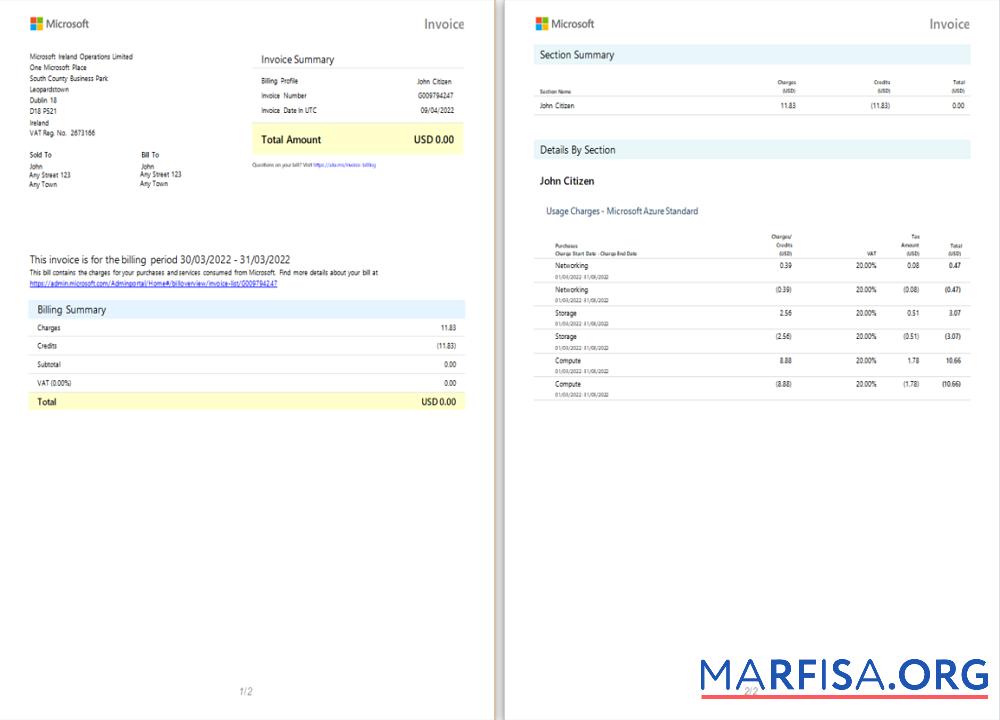Click the four-color Microsoft squares icon, first page
This screenshot has height=720, width=1000.
click(x=39, y=23)
